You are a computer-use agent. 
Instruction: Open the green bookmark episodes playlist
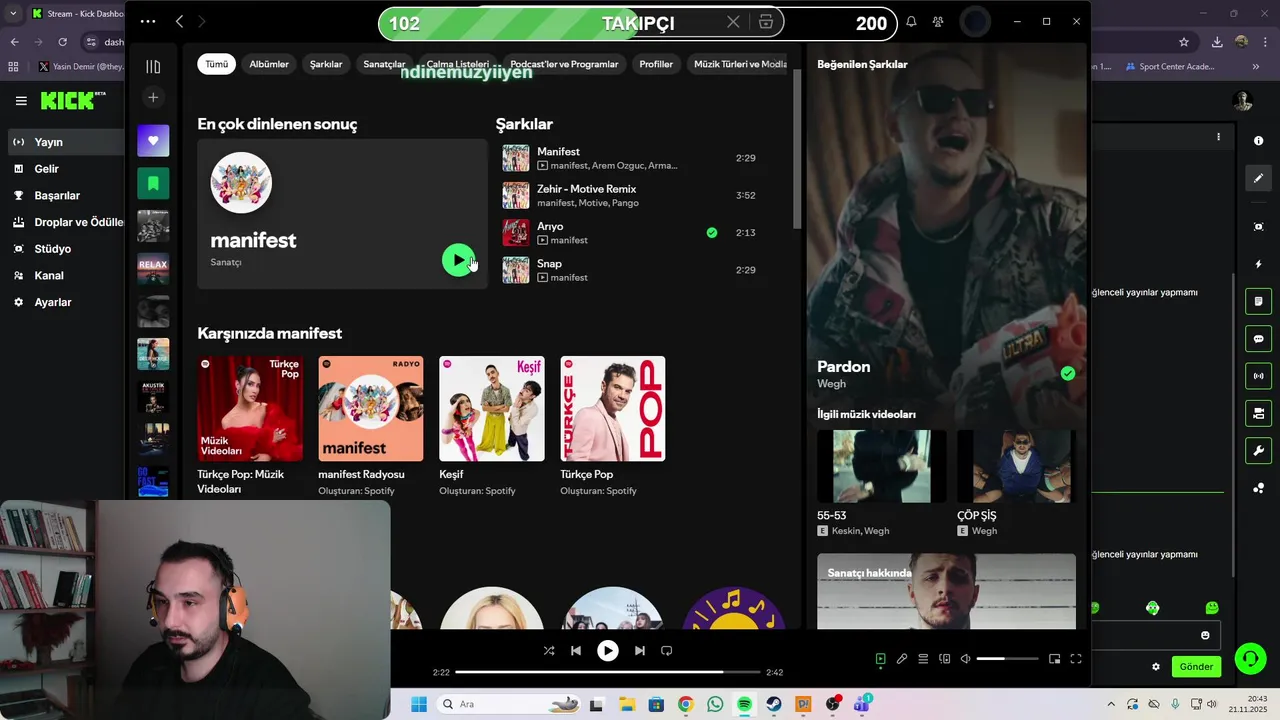[x=153, y=183]
